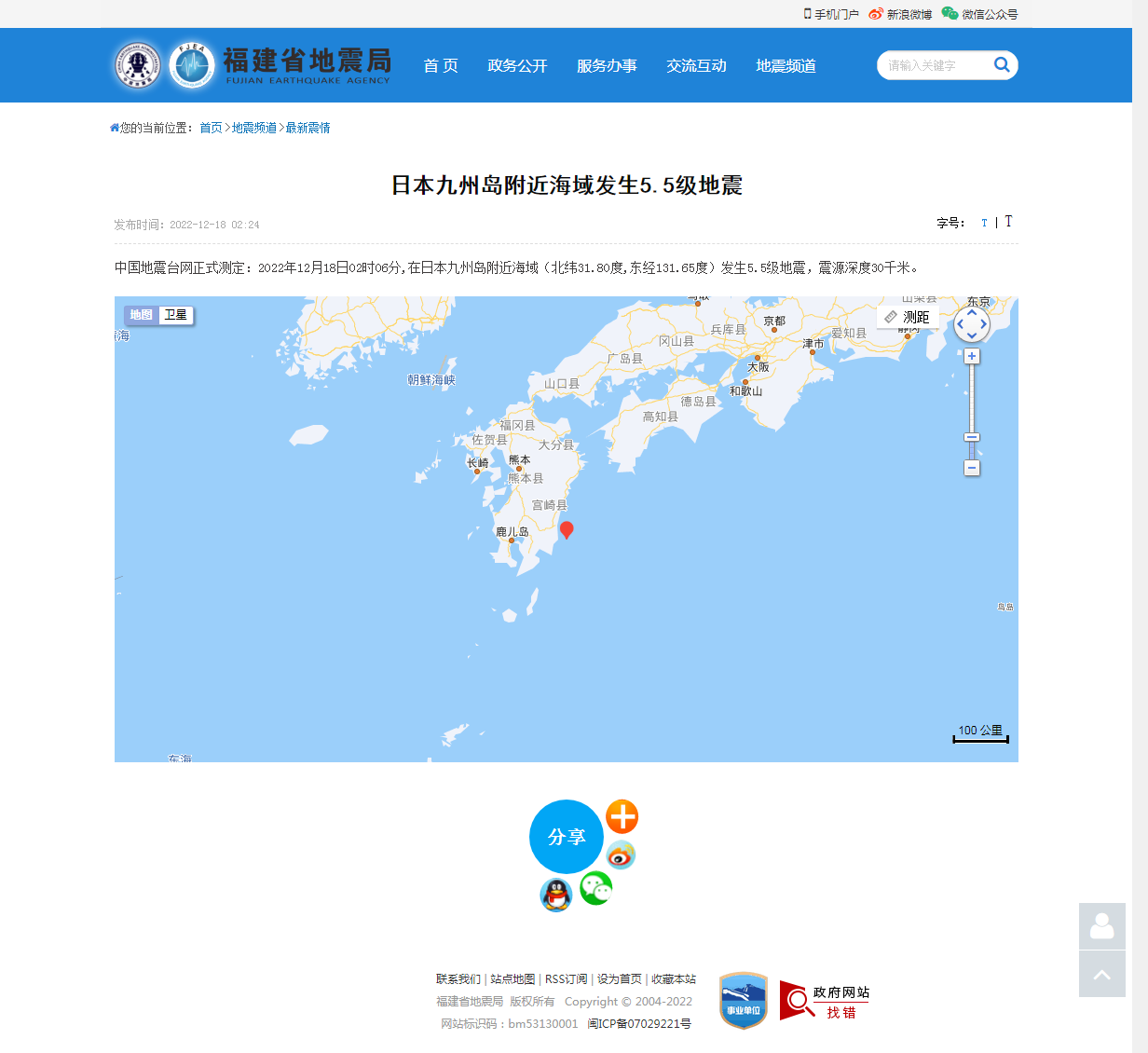Viewport: 1148px width, 1053px height.
Task: Click the home icon beside the breadcrumb
Action: (x=113, y=127)
